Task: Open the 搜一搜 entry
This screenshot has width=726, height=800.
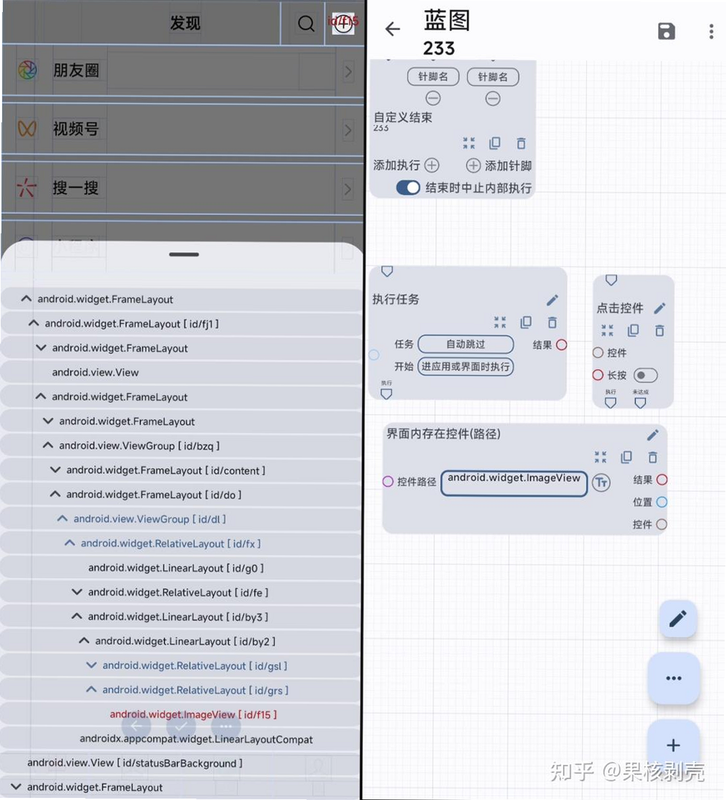Action: coord(183,188)
